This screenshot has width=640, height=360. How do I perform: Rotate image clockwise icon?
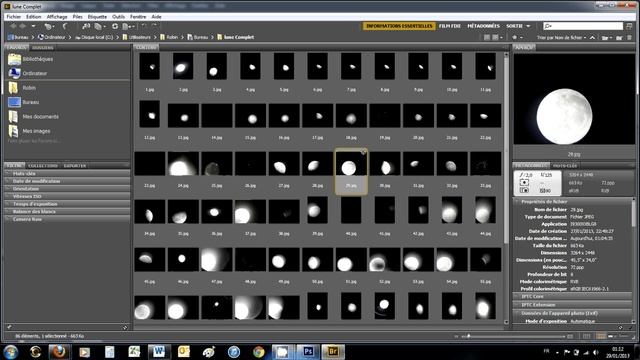(154, 26)
